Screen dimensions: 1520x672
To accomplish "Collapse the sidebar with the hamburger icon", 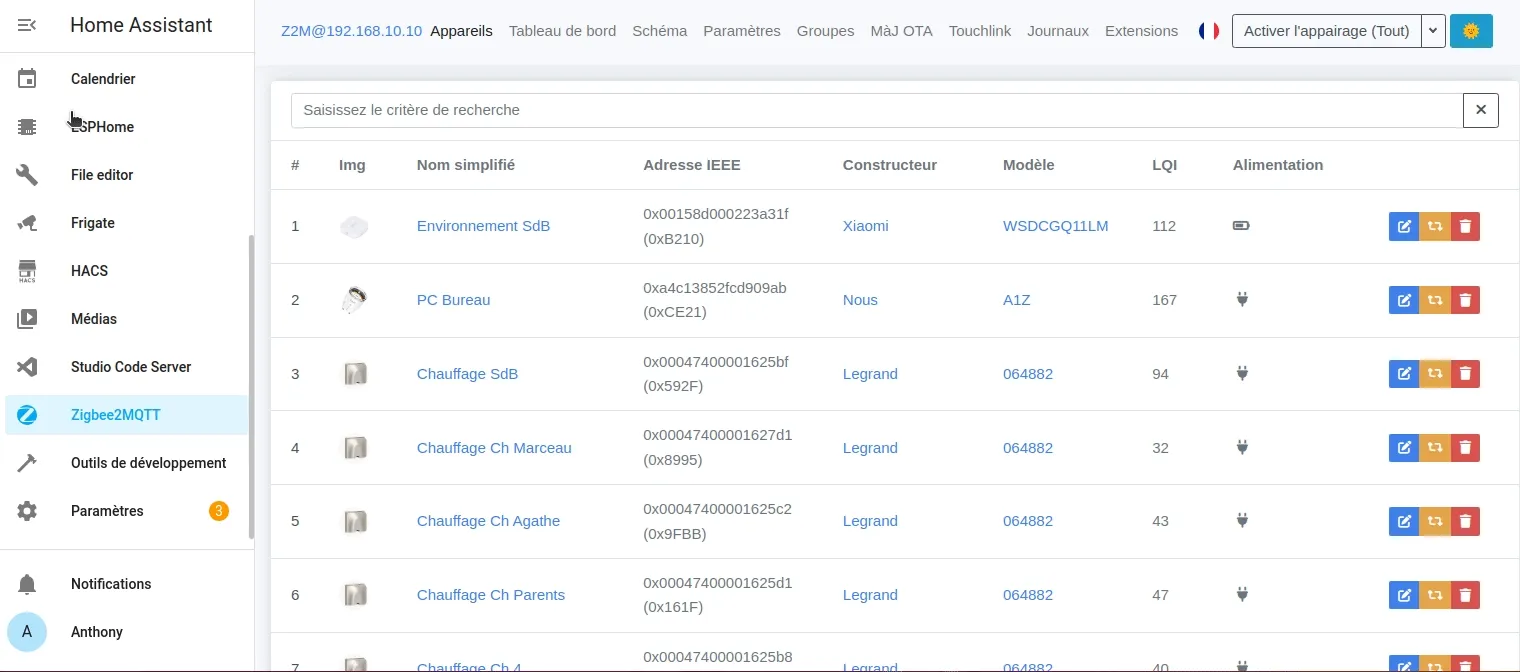I will point(27,25).
